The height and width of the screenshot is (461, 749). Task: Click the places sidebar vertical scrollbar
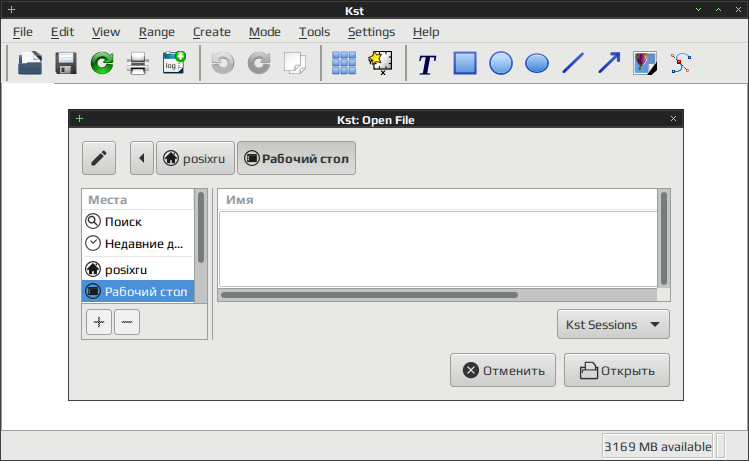201,227
